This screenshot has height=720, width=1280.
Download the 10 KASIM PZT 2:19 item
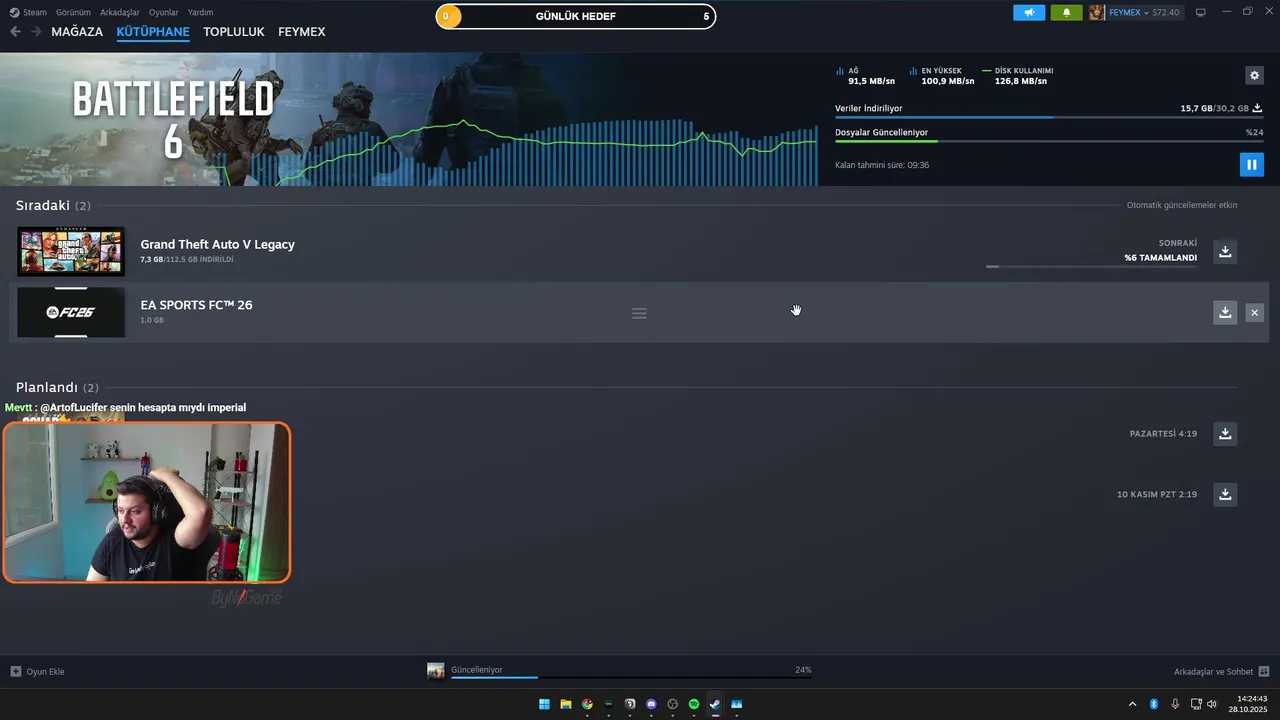click(x=1225, y=494)
